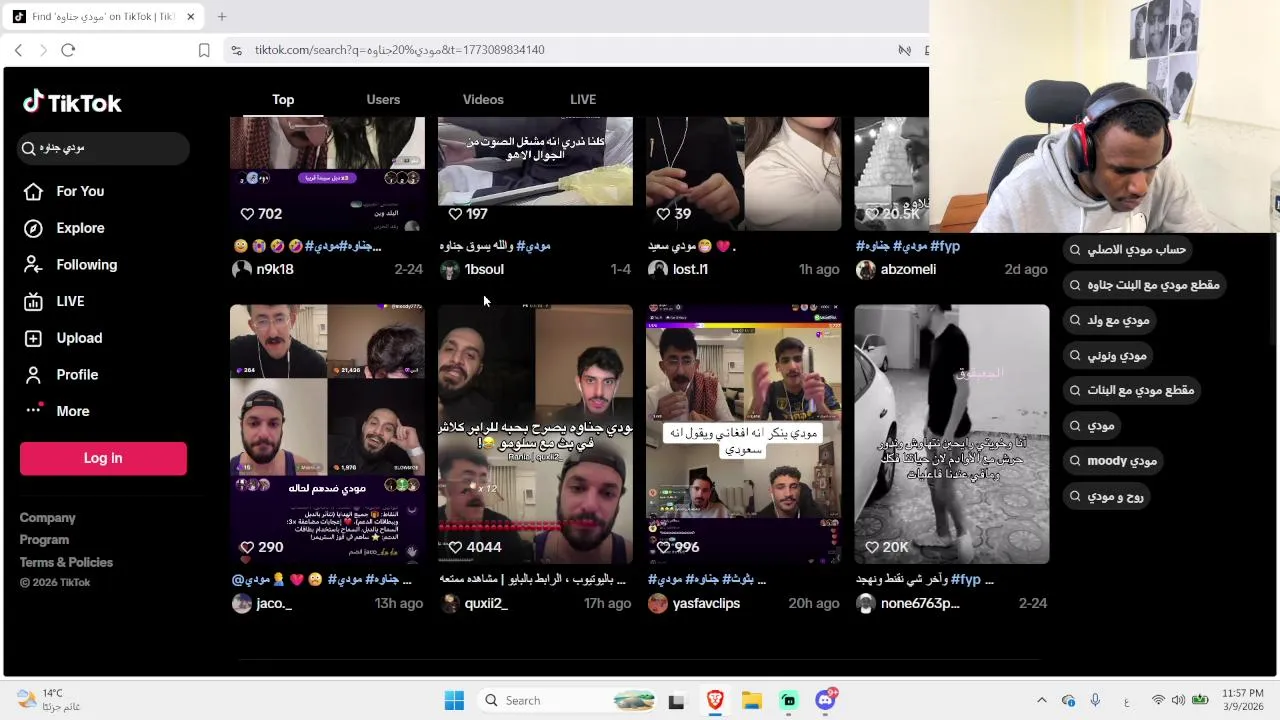
Task: Click the TikTok logo
Action: (72, 102)
